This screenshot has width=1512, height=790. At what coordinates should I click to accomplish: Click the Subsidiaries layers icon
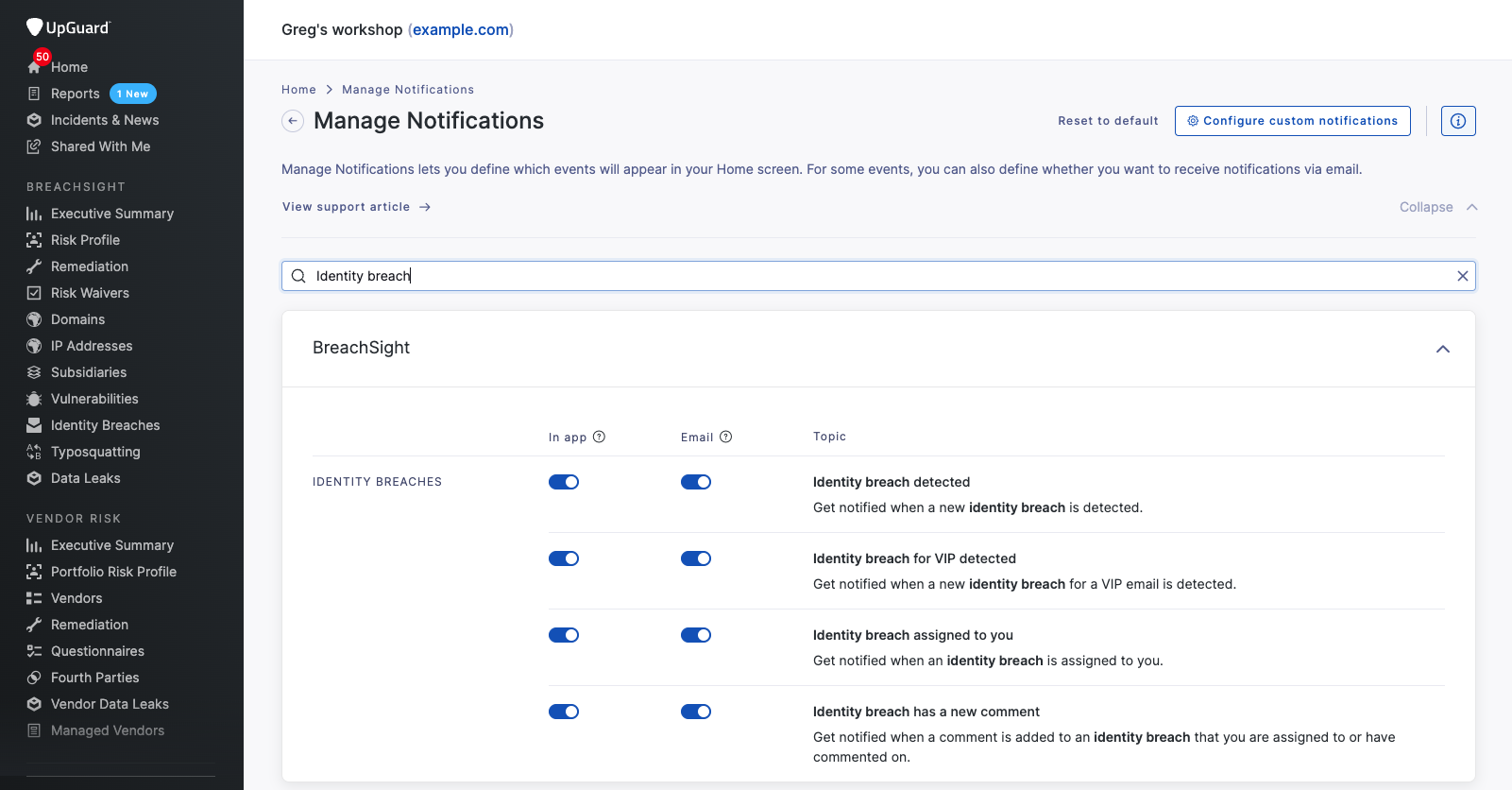[x=34, y=372]
